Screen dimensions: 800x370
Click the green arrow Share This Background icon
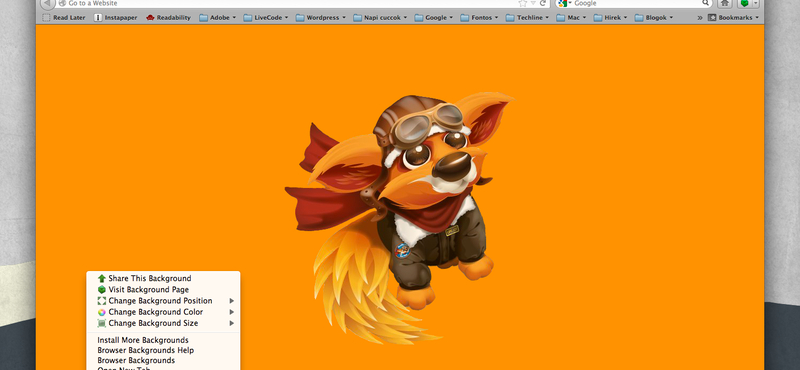click(x=102, y=278)
